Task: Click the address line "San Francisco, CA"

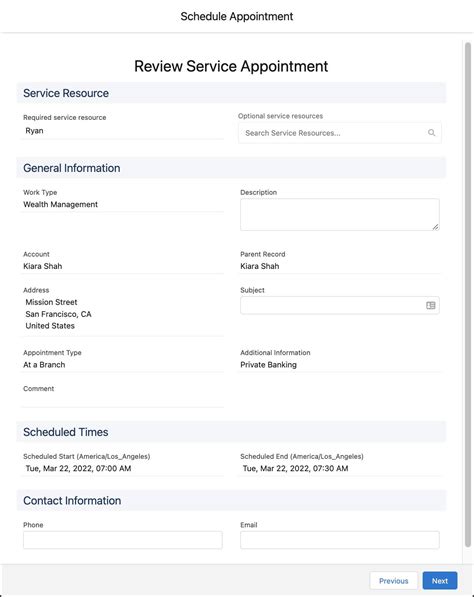Action: (x=58, y=314)
